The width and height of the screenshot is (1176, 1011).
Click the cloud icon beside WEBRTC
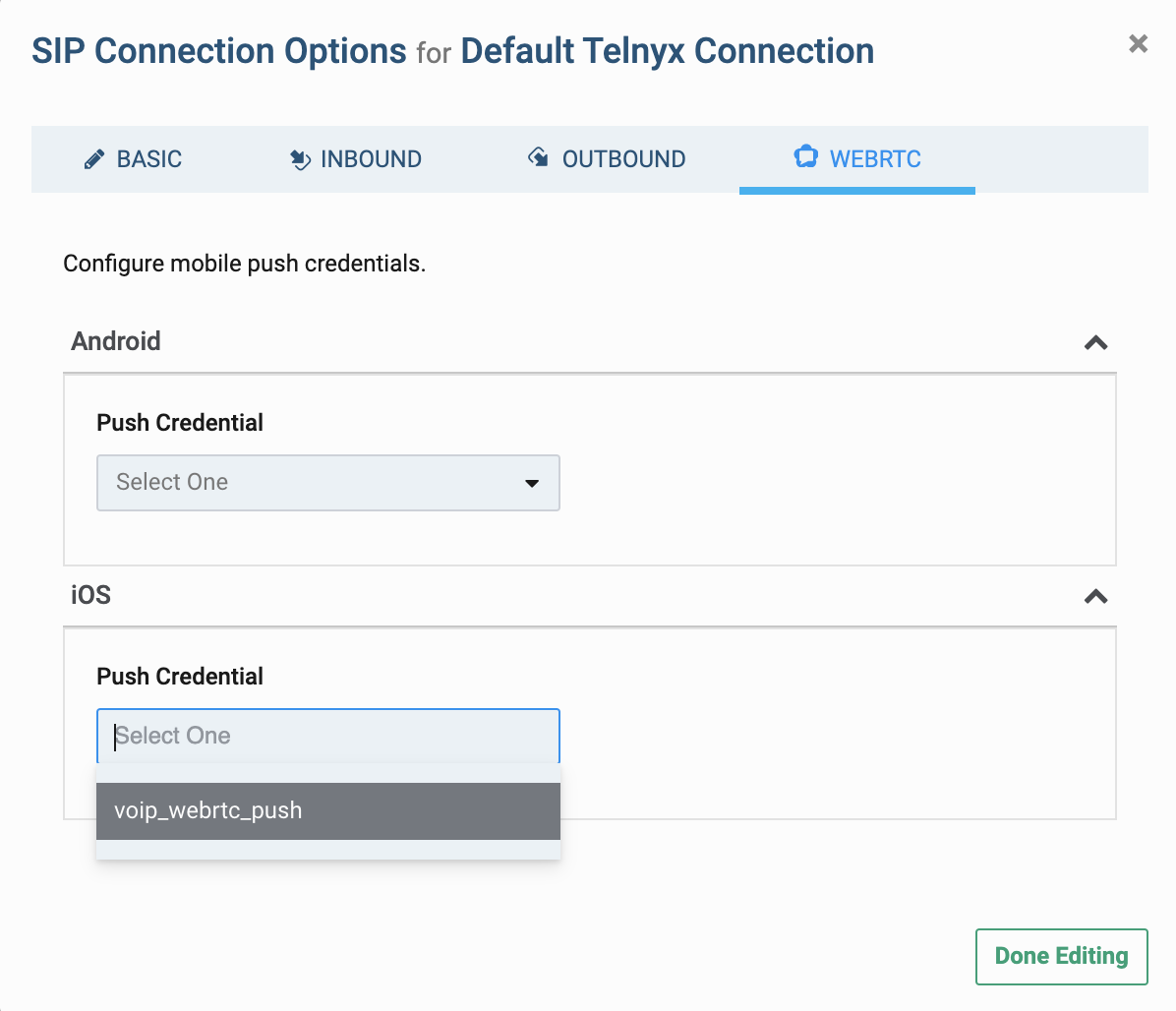(x=806, y=157)
